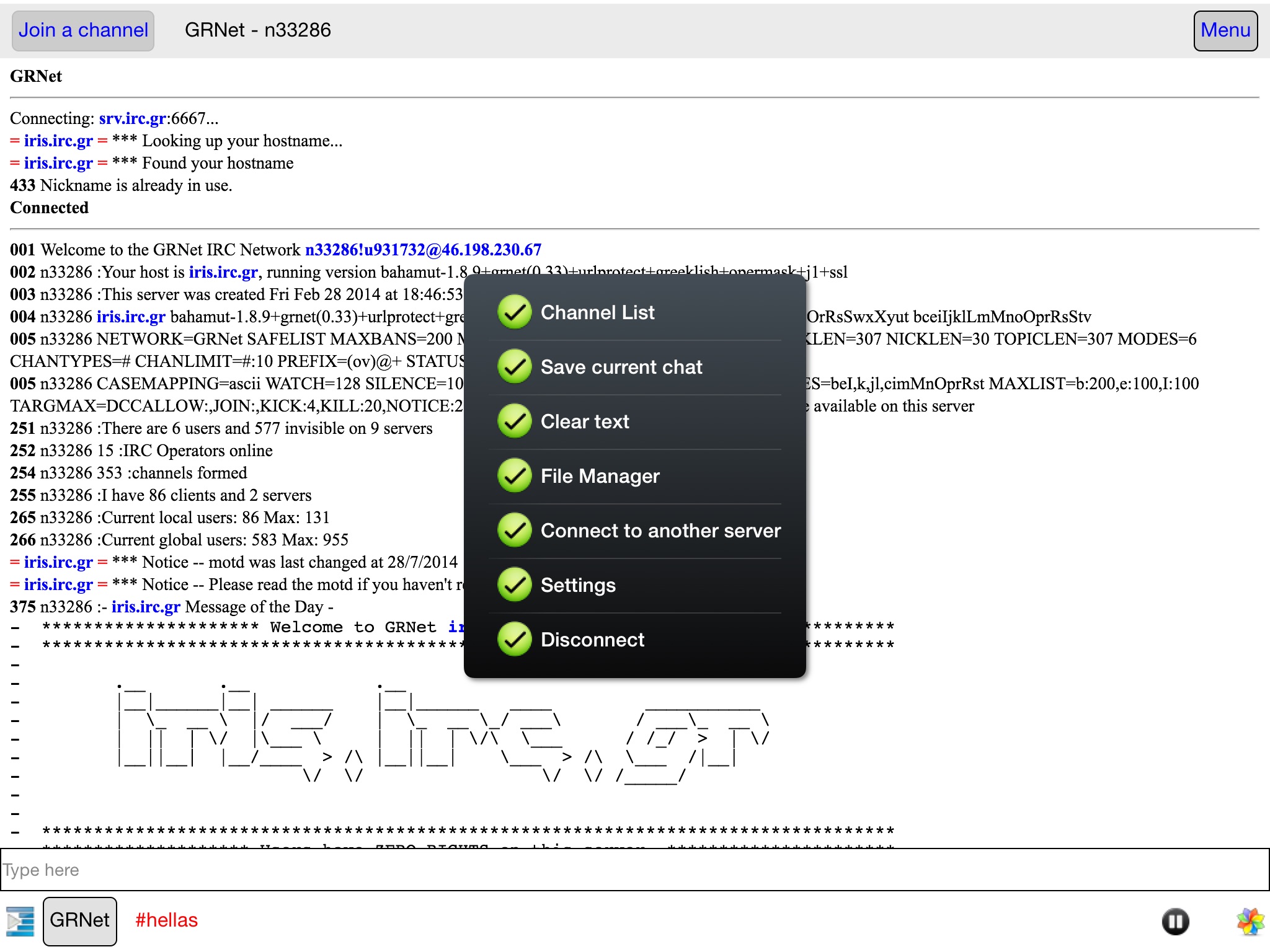Image resolution: width=1270 pixels, height=952 pixels.
Task: Select the GRNet server tab
Action: (x=79, y=920)
